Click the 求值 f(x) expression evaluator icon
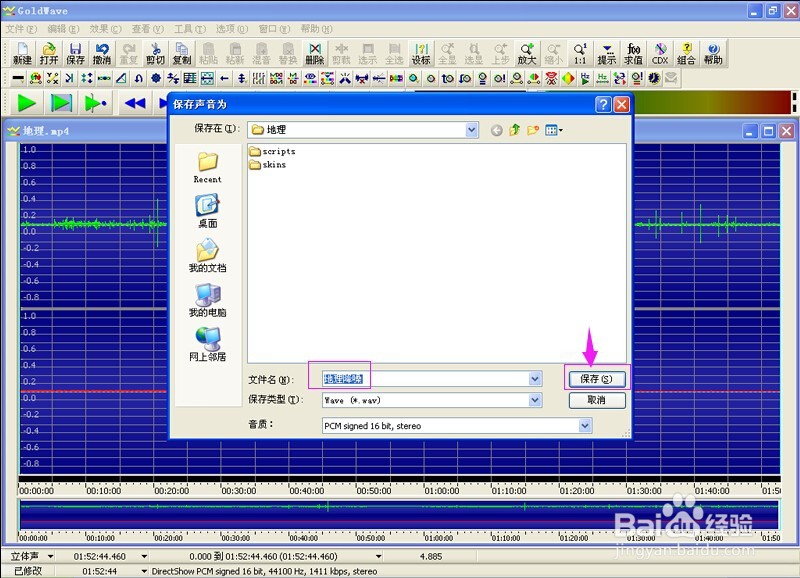This screenshot has height=578, width=800. 633,54
